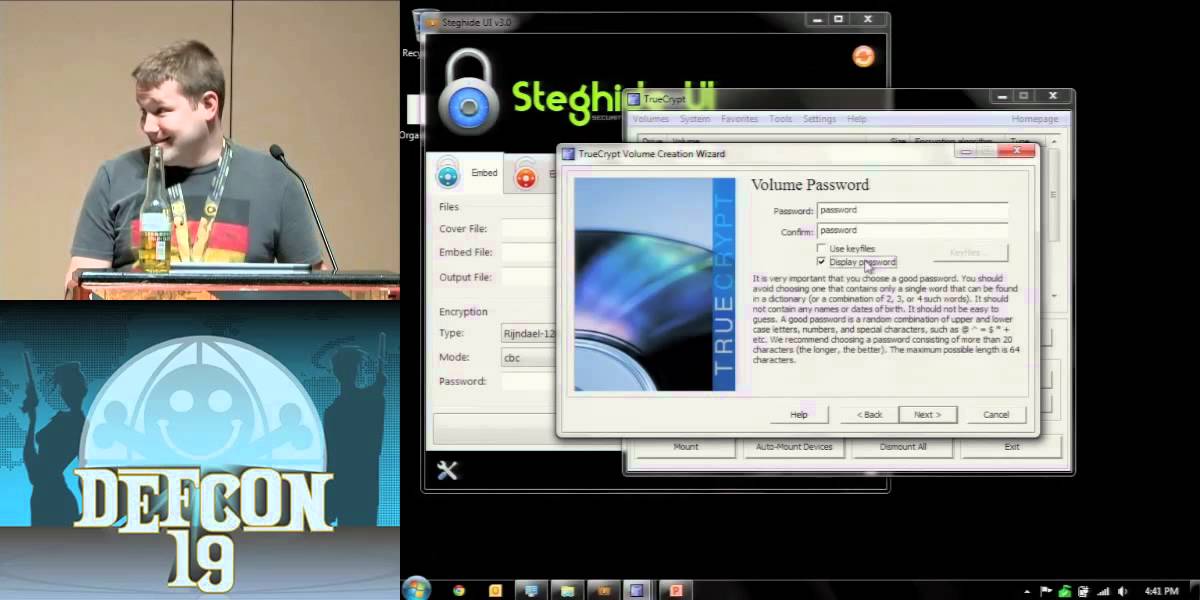
Task: Click the TrueCrypt drive list scrollbar
Action: tap(1054, 220)
